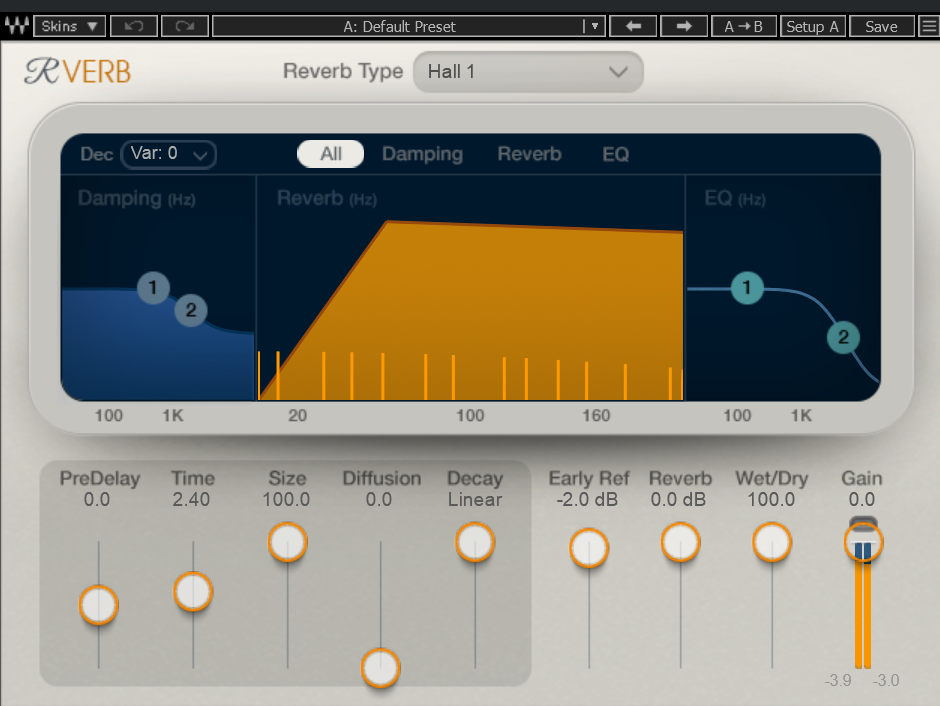Select Damping band node 1

click(153, 288)
